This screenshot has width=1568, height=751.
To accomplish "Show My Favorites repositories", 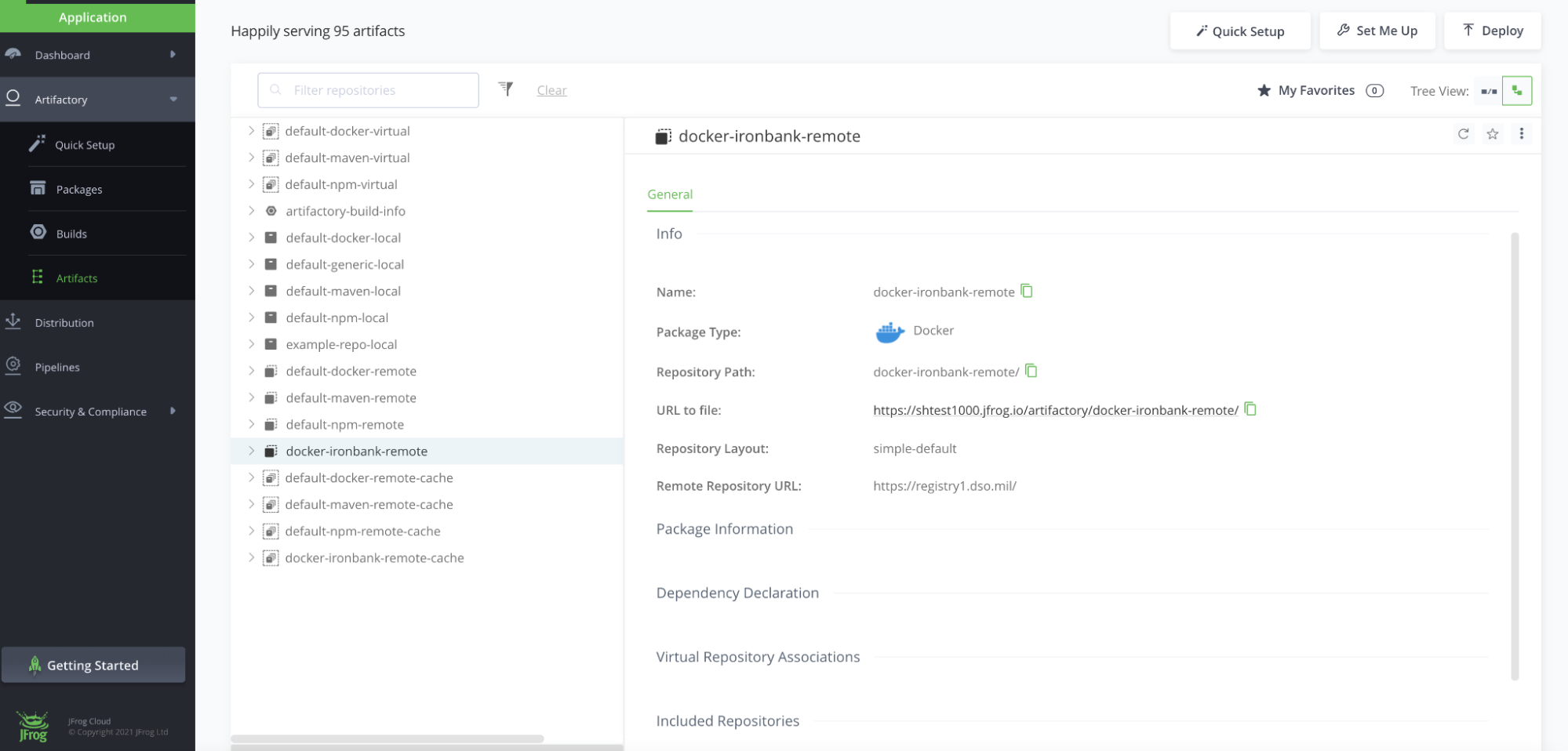I will (1315, 91).
